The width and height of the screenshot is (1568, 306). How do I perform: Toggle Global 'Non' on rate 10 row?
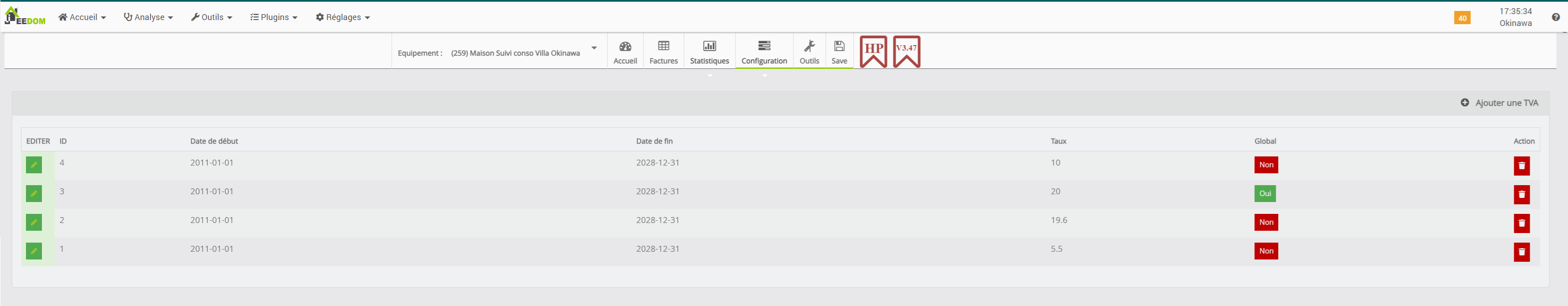pos(1266,165)
